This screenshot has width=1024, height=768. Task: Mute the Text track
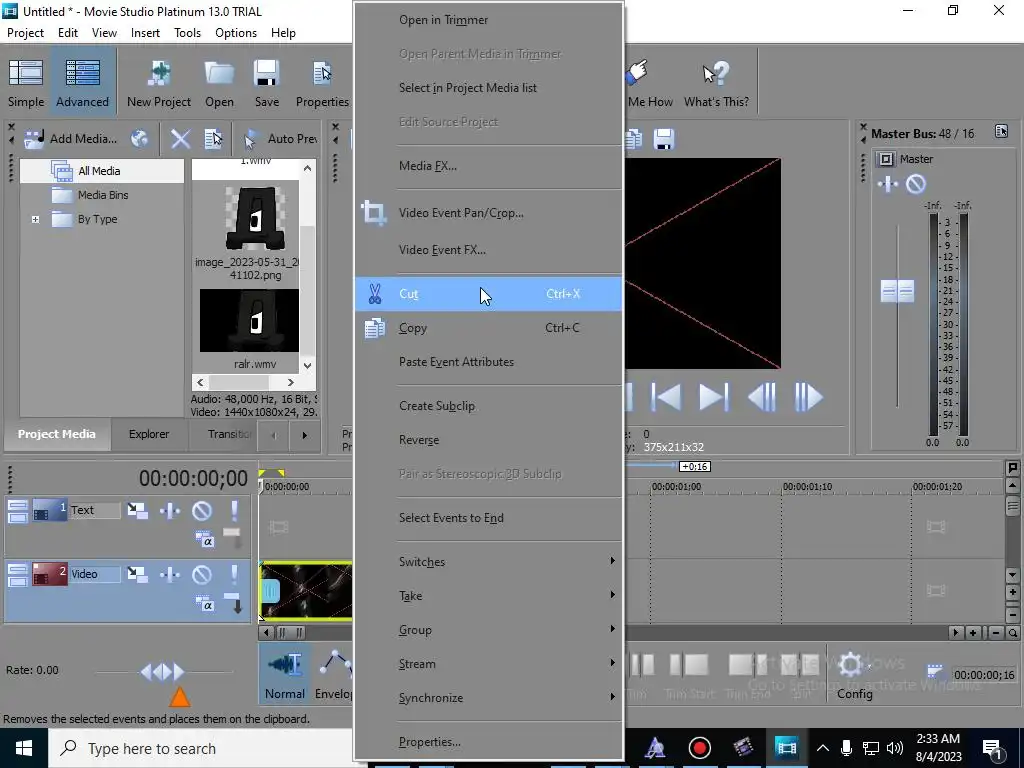pyautogui.click(x=202, y=511)
